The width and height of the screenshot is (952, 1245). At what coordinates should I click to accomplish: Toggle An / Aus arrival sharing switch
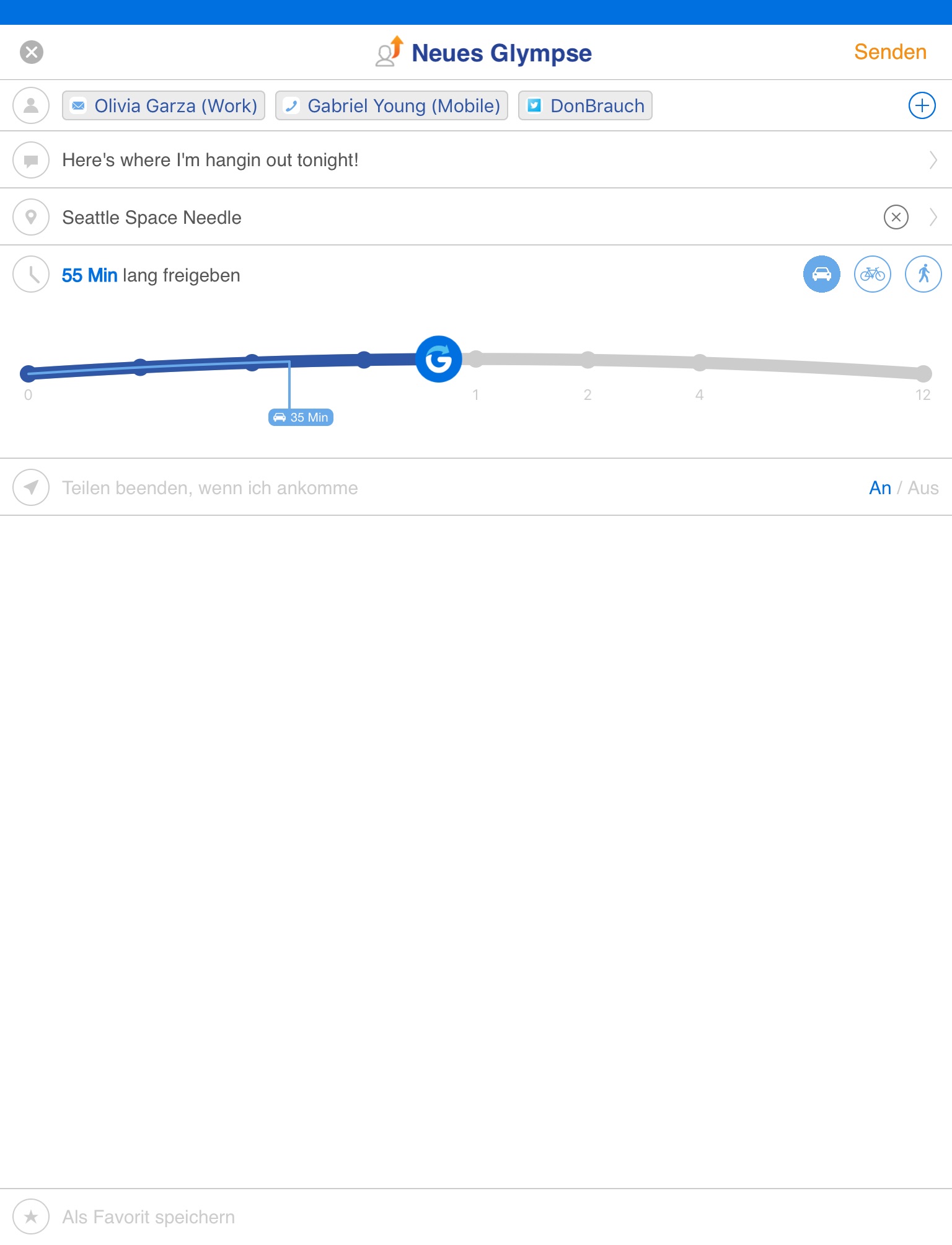tap(903, 488)
